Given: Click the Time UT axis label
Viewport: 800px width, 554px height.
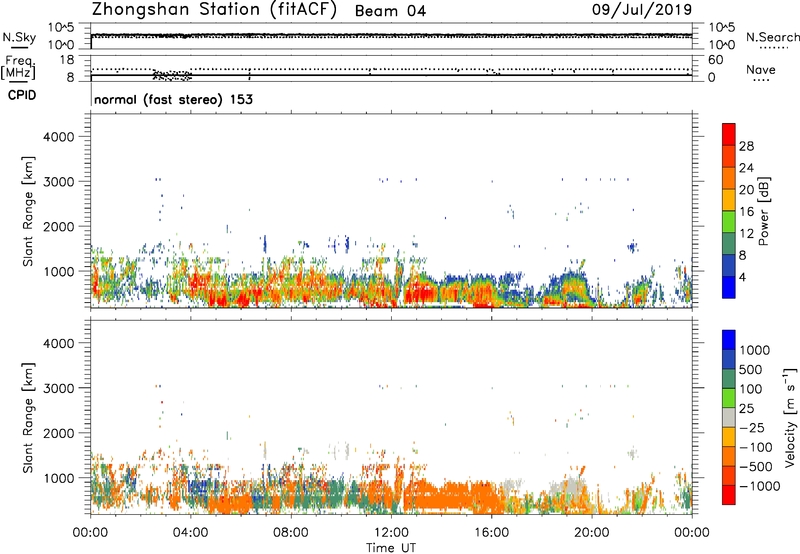Looking at the screenshot, I should pos(391,548).
